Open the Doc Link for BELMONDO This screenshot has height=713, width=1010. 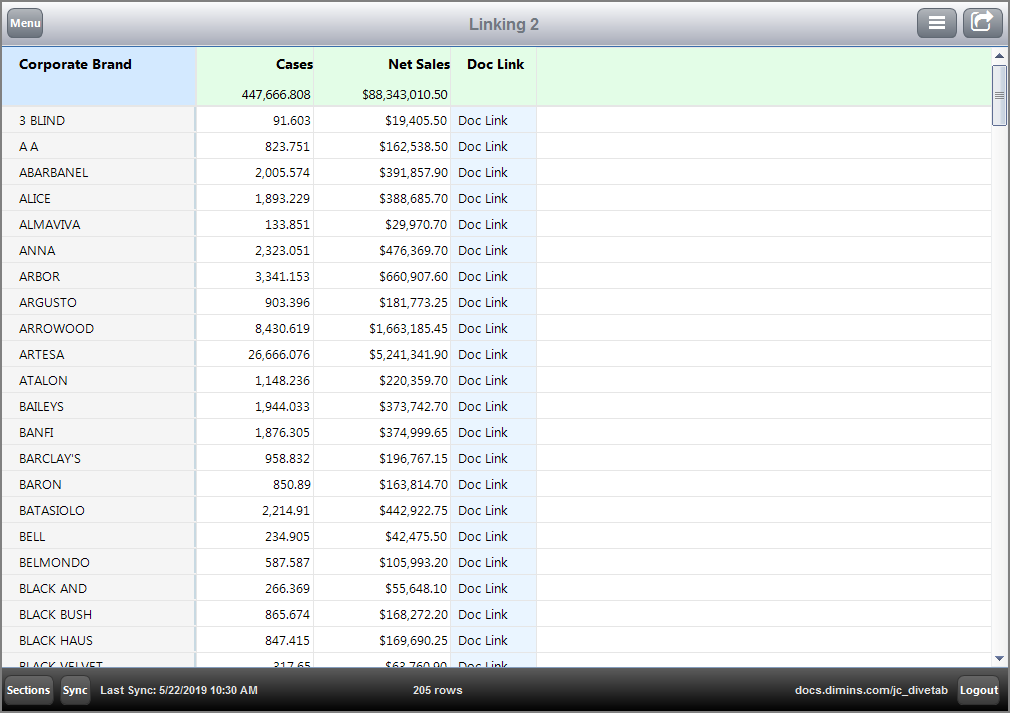tap(484, 562)
